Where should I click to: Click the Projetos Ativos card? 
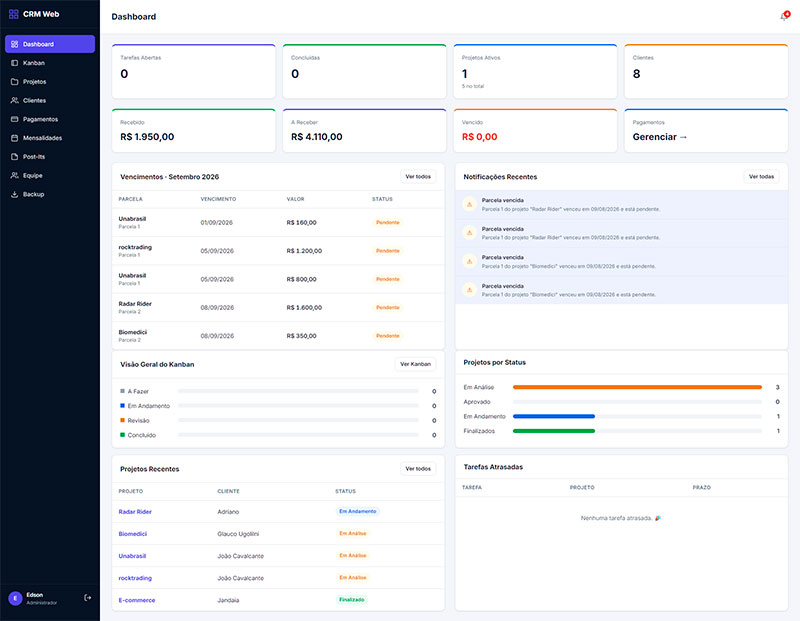click(535, 71)
